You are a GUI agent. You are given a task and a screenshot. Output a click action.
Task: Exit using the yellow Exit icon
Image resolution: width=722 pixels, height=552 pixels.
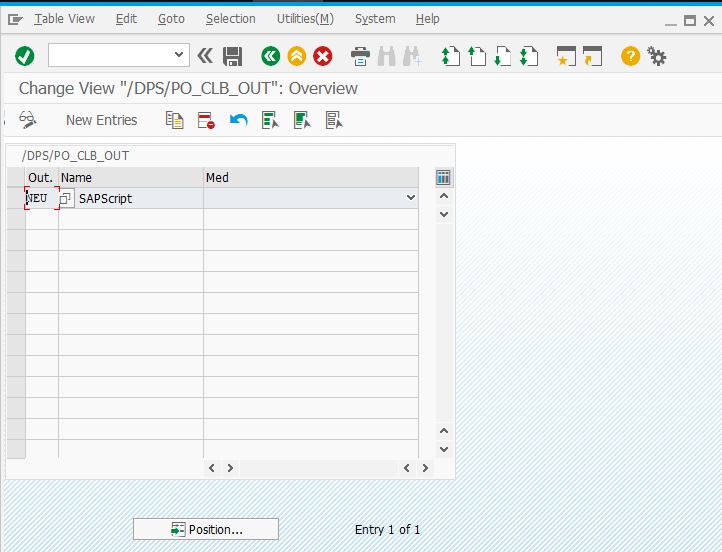pyautogui.click(x=297, y=56)
